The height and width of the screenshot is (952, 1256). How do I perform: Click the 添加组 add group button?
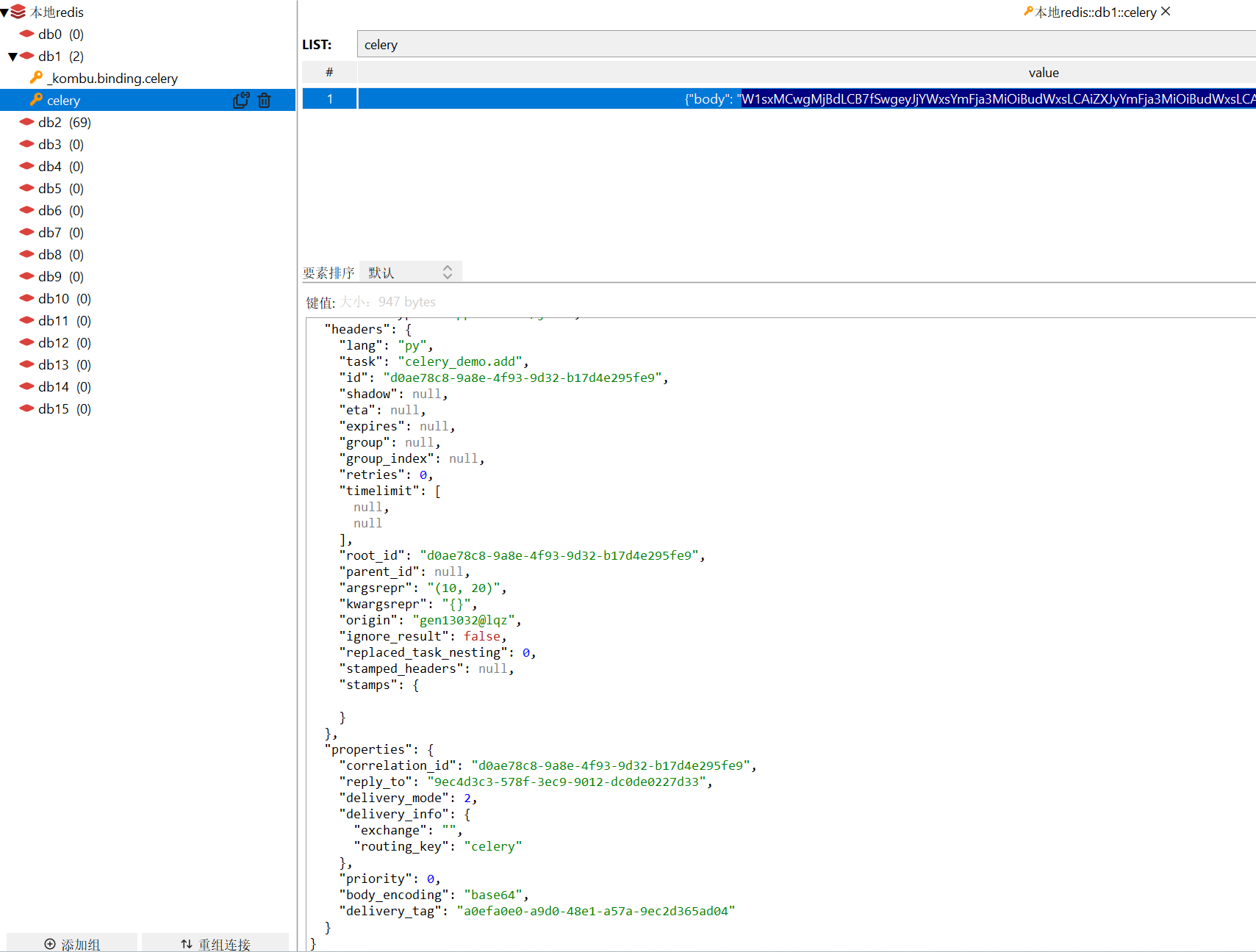click(x=72, y=943)
